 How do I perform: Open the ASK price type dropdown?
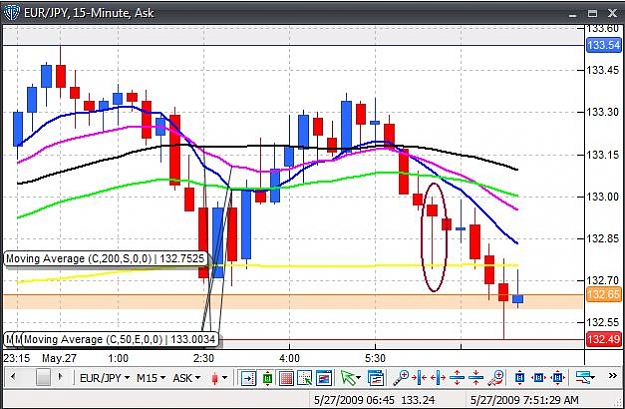coord(186,378)
